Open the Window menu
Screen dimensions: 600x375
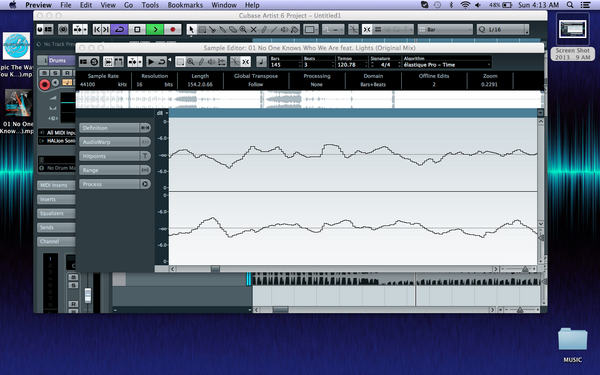pyautogui.click(x=224, y=5)
